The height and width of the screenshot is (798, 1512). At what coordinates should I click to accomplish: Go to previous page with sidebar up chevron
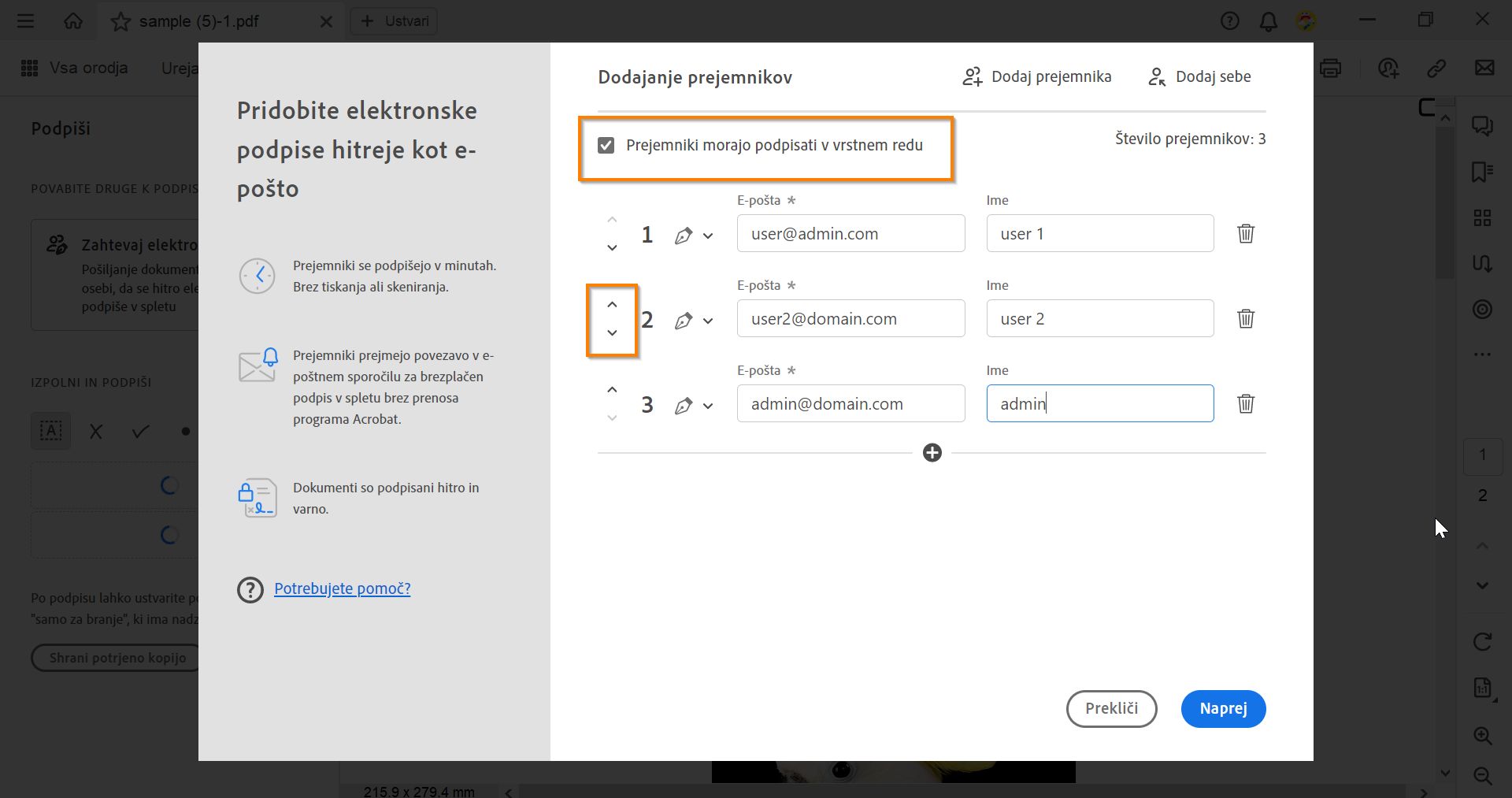click(x=1483, y=545)
